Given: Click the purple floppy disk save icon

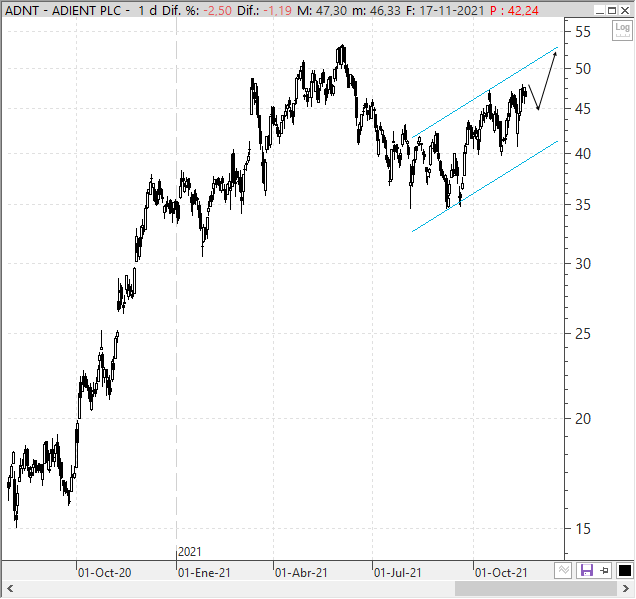Looking at the screenshot, I should point(587,570).
